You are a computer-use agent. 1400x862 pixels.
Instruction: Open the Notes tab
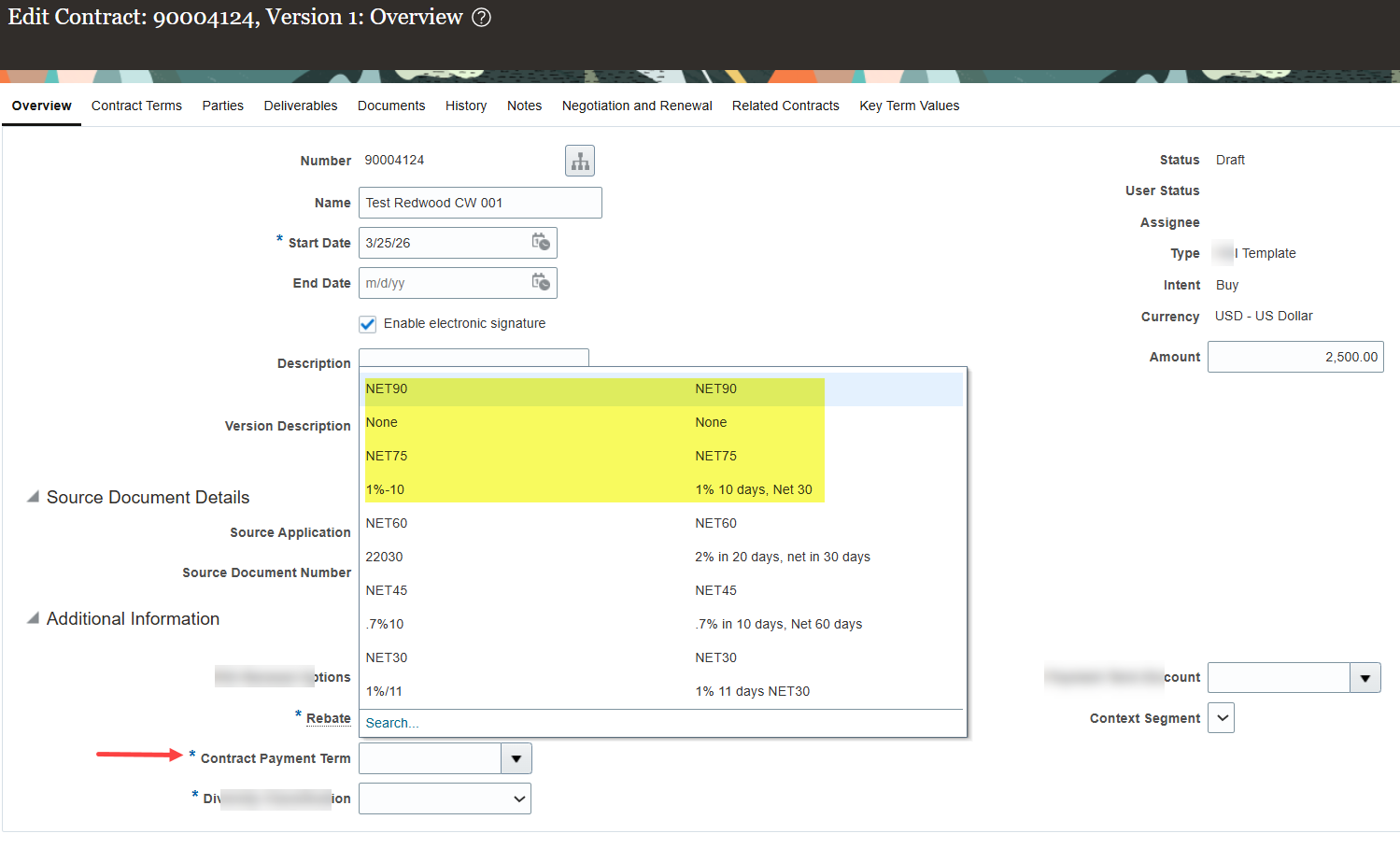pyautogui.click(x=525, y=106)
